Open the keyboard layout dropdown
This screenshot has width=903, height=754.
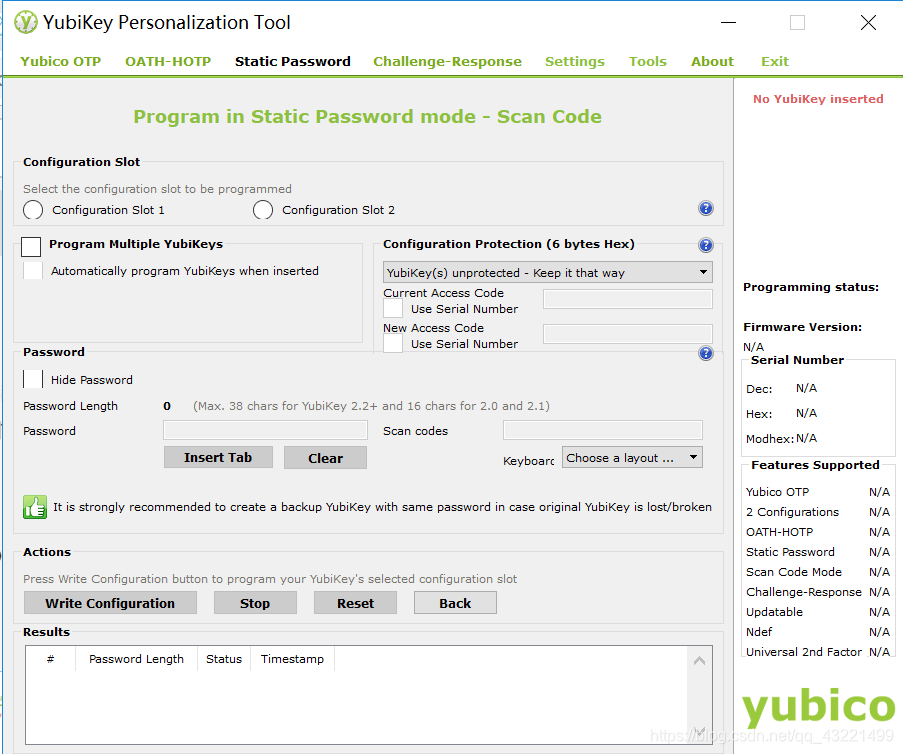coord(632,458)
